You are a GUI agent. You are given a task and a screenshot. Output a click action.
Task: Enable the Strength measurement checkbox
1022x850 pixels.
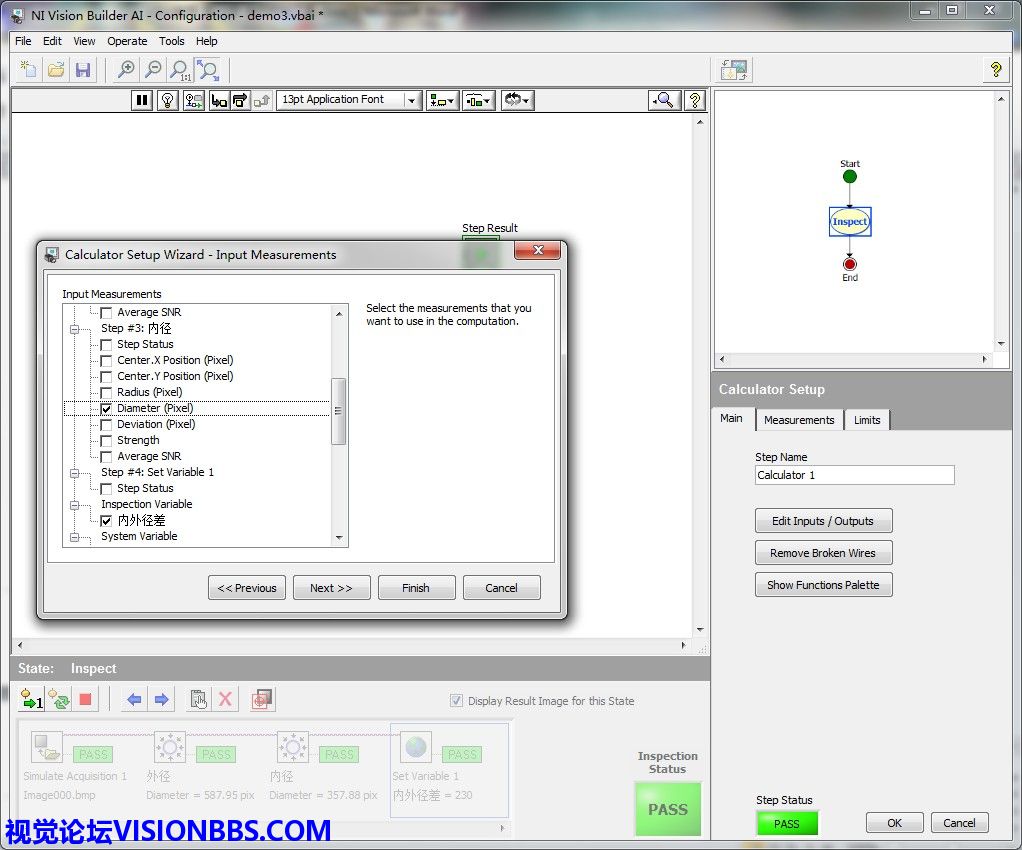coord(106,441)
